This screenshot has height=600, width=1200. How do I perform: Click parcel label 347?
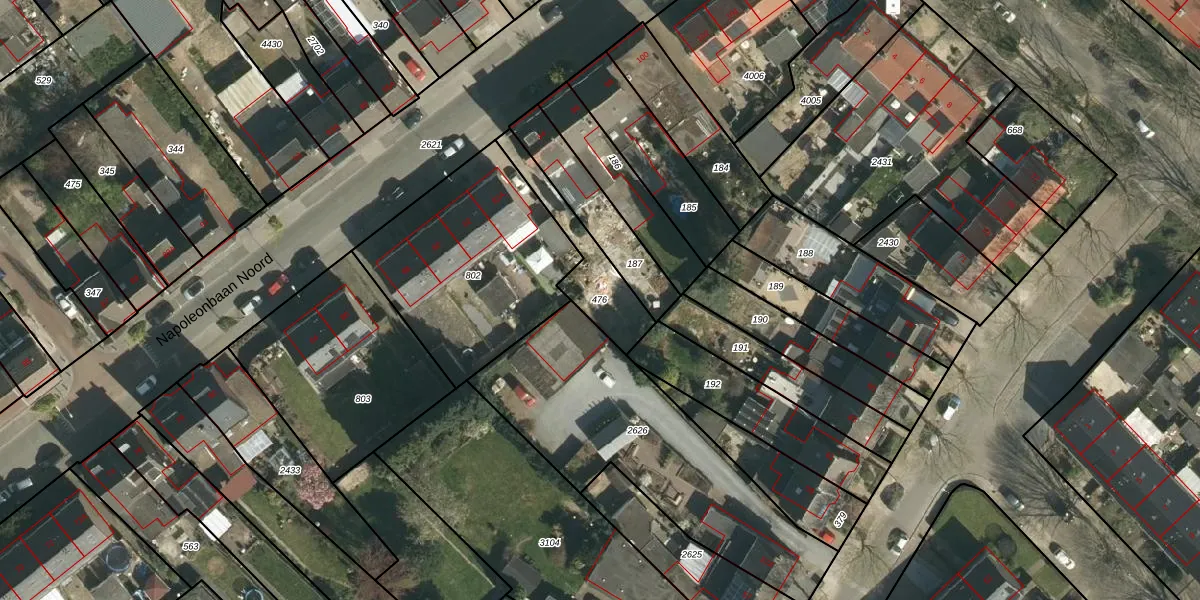click(93, 293)
